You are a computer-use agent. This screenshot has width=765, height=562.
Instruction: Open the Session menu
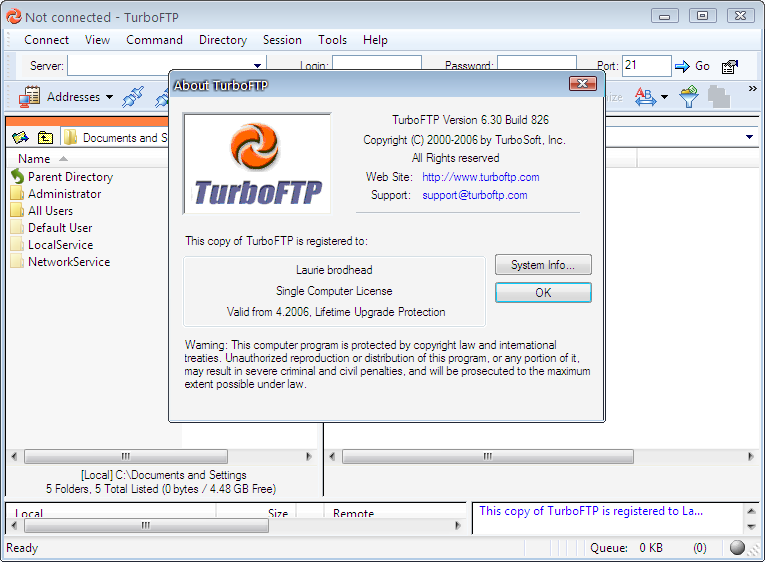click(282, 40)
